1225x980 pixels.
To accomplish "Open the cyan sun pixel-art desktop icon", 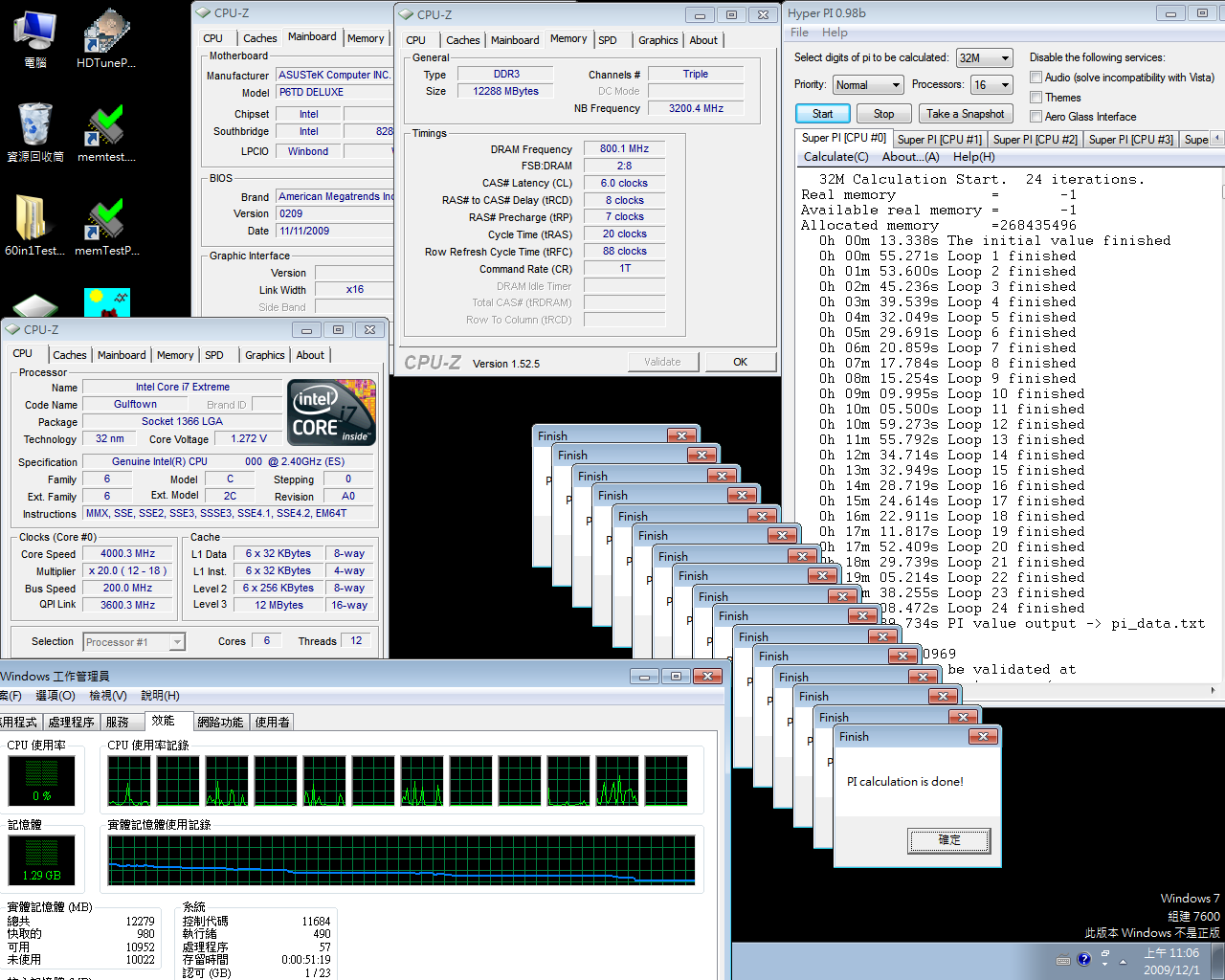I will coord(107,302).
